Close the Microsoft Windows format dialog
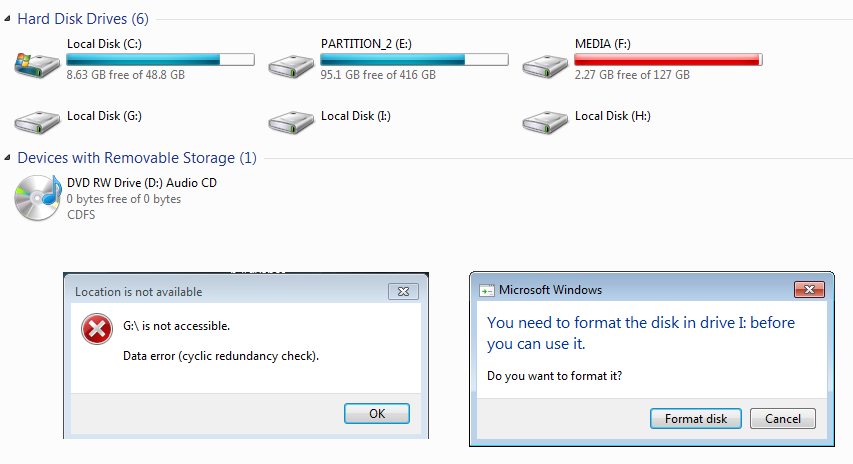The width and height of the screenshot is (853, 464). (x=809, y=289)
